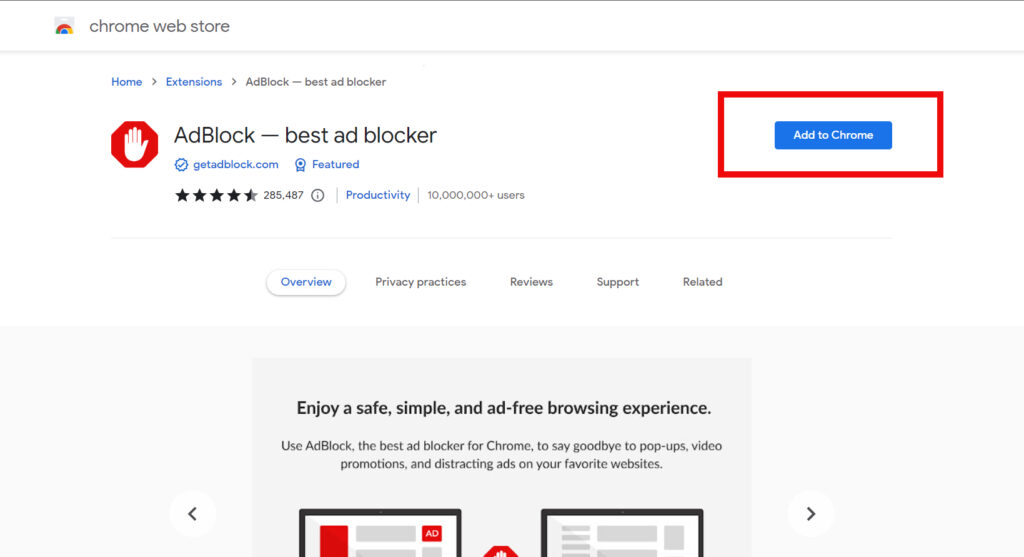Switch to the Reviews tab
Image resolution: width=1024 pixels, height=557 pixels.
click(x=531, y=282)
